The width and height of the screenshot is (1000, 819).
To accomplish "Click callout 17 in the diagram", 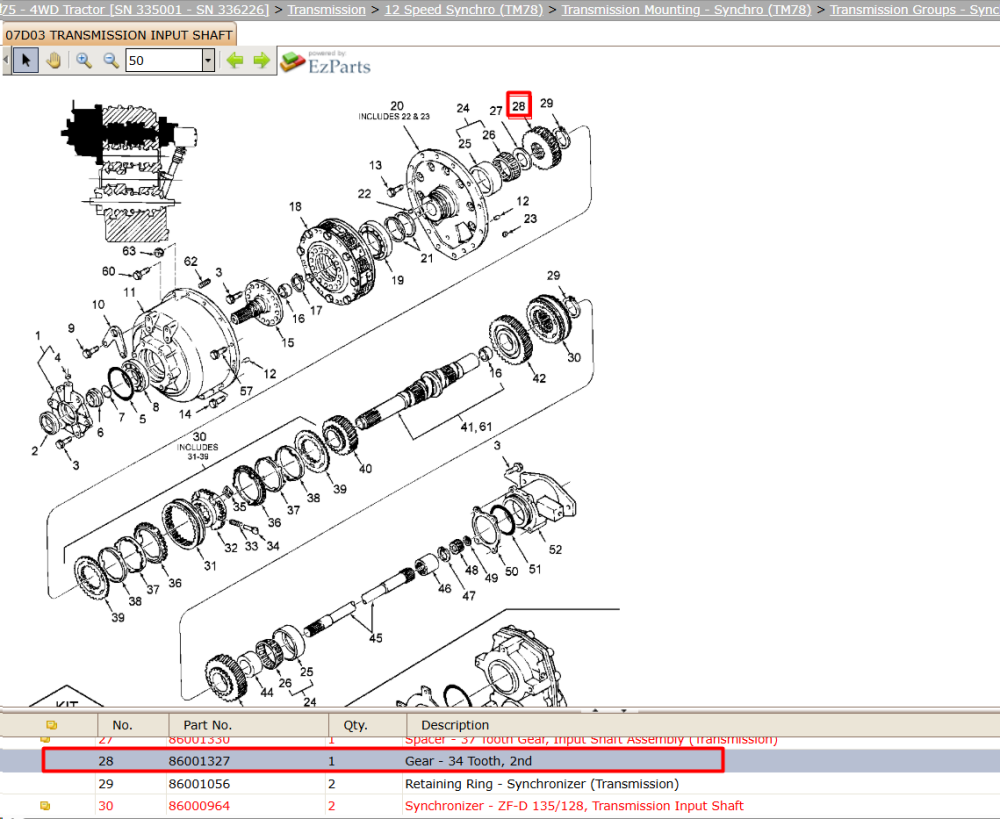I will tap(316, 311).
